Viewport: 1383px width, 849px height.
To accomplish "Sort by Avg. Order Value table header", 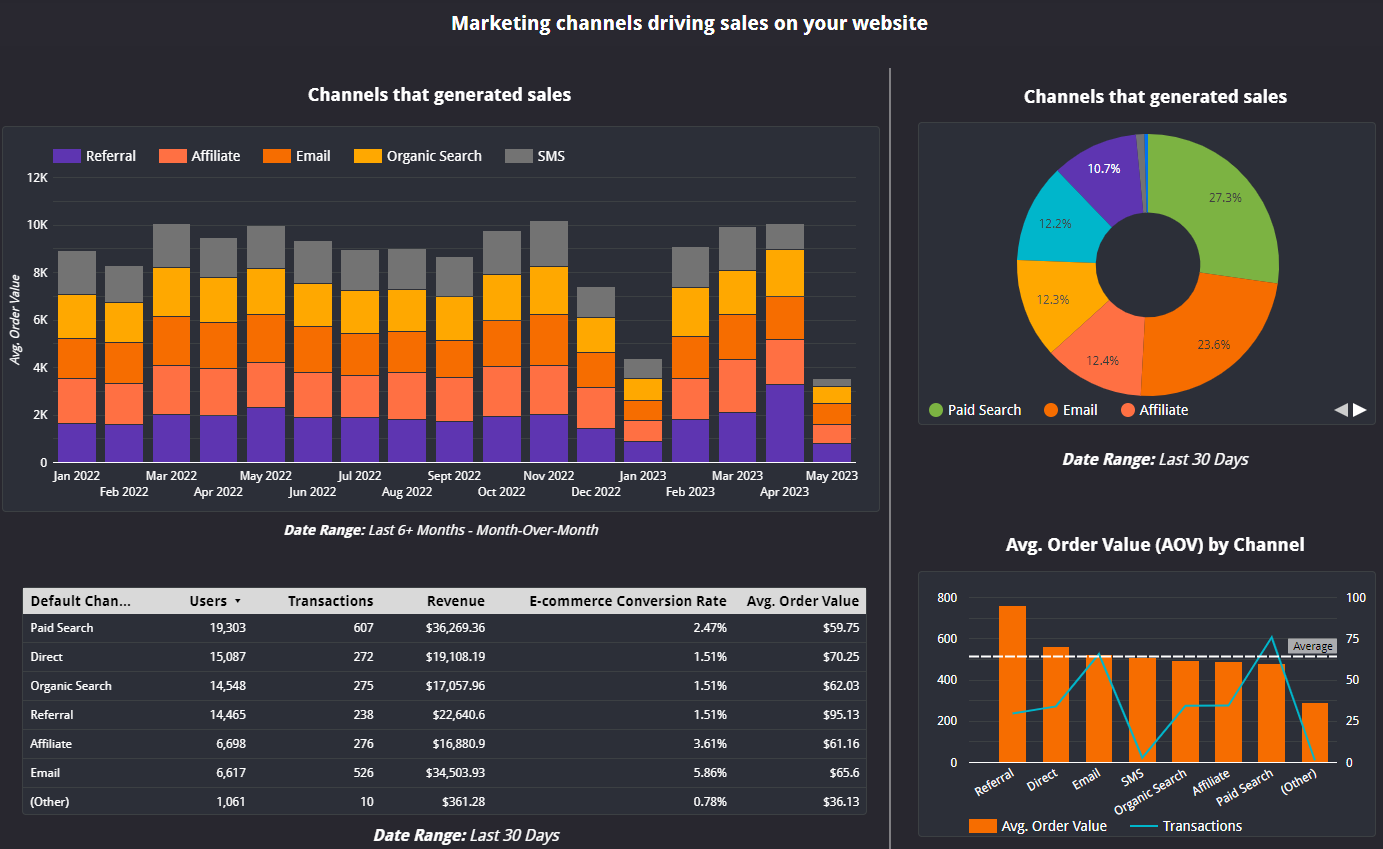I will pyautogui.click(x=803, y=601).
